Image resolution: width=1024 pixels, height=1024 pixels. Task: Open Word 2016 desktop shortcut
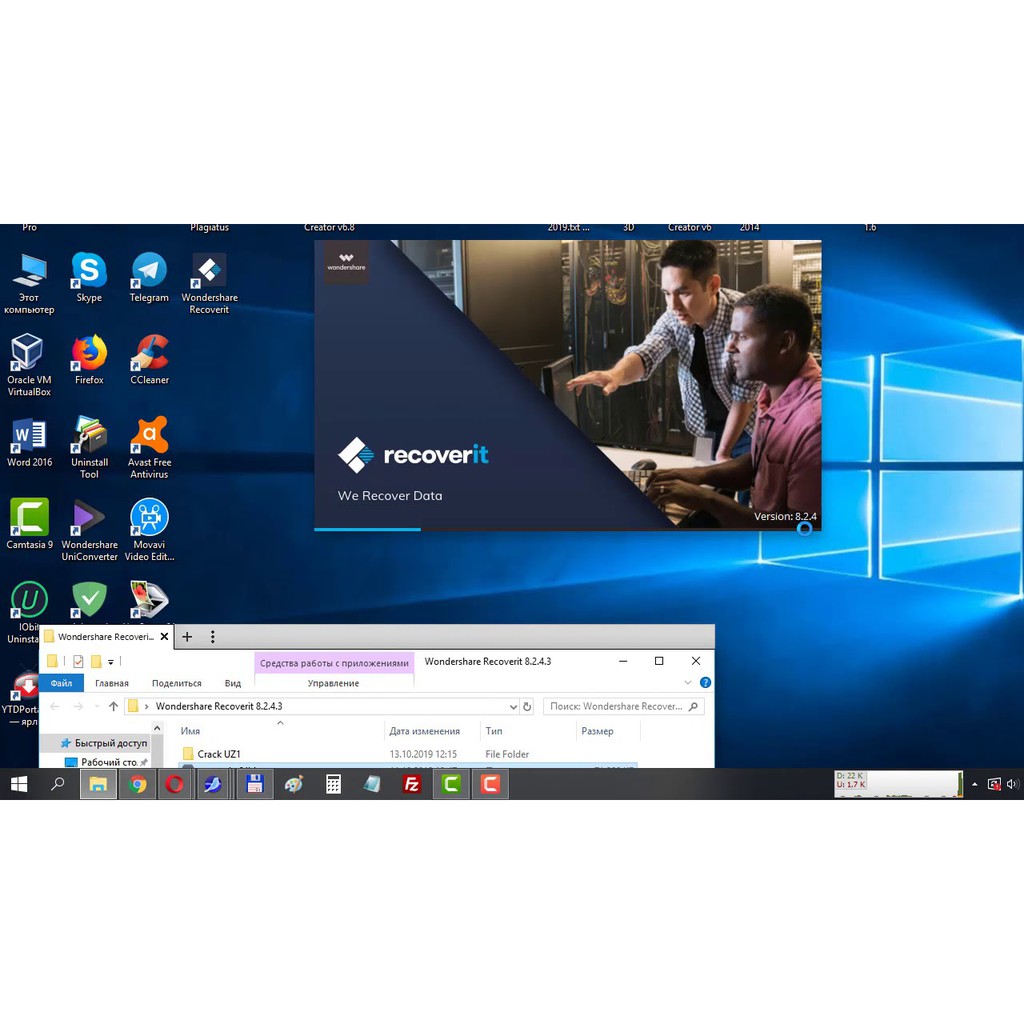point(29,442)
